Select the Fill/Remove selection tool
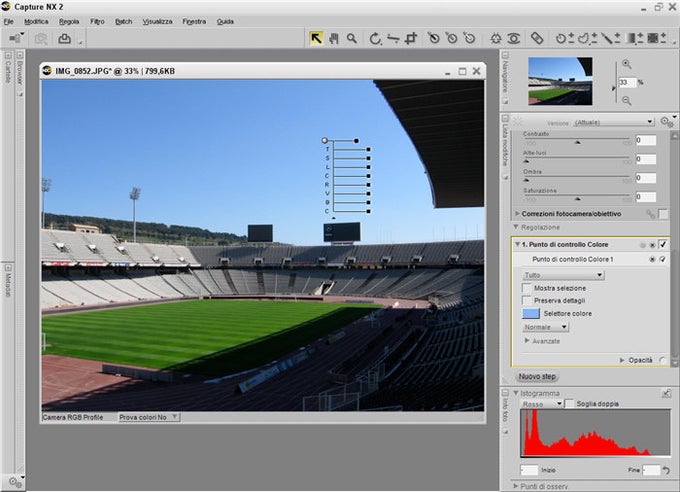The width and height of the screenshot is (680, 492). coord(657,39)
